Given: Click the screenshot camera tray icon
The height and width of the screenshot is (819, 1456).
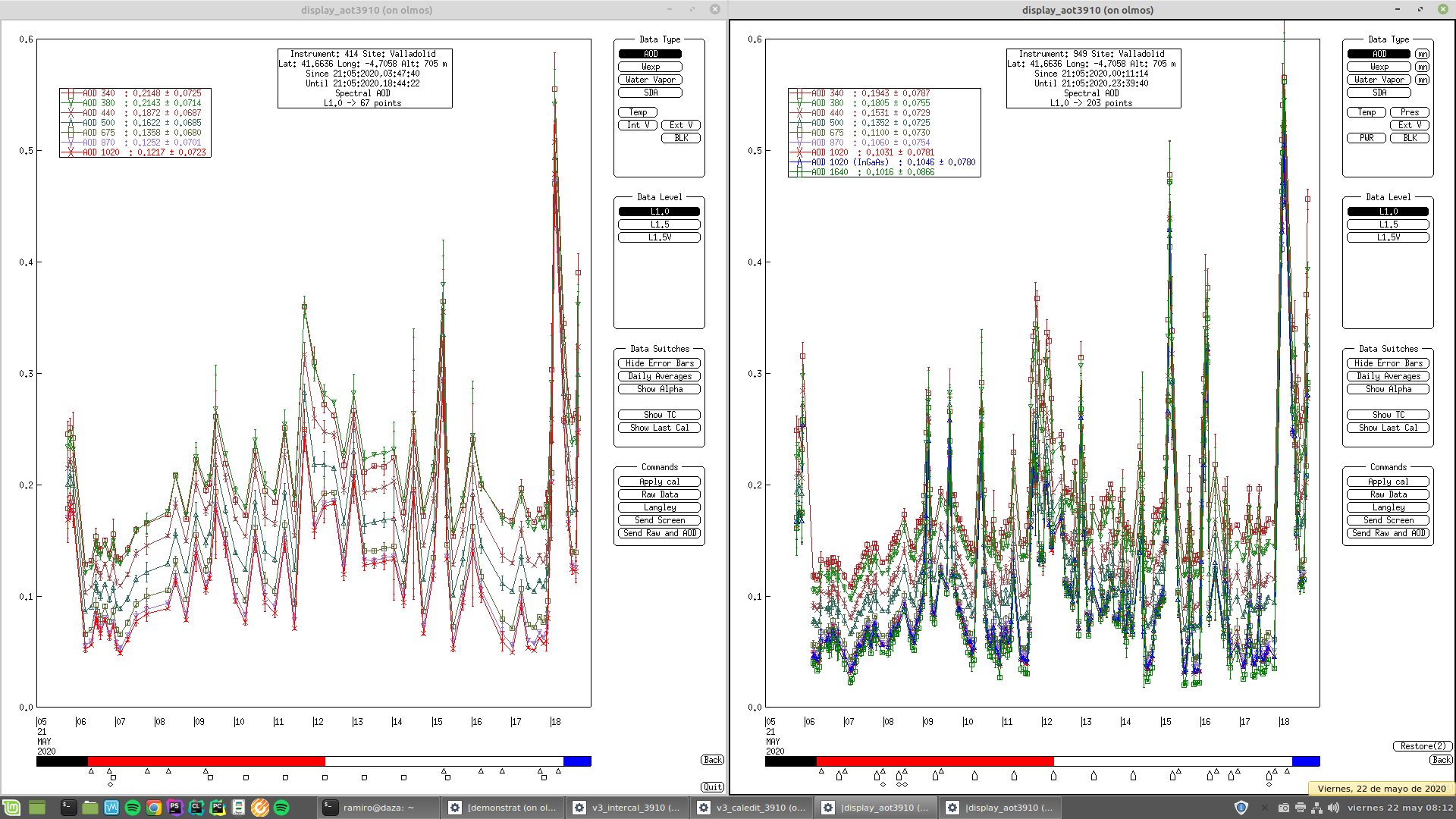Looking at the screenshot, I should pos(1284,808).
